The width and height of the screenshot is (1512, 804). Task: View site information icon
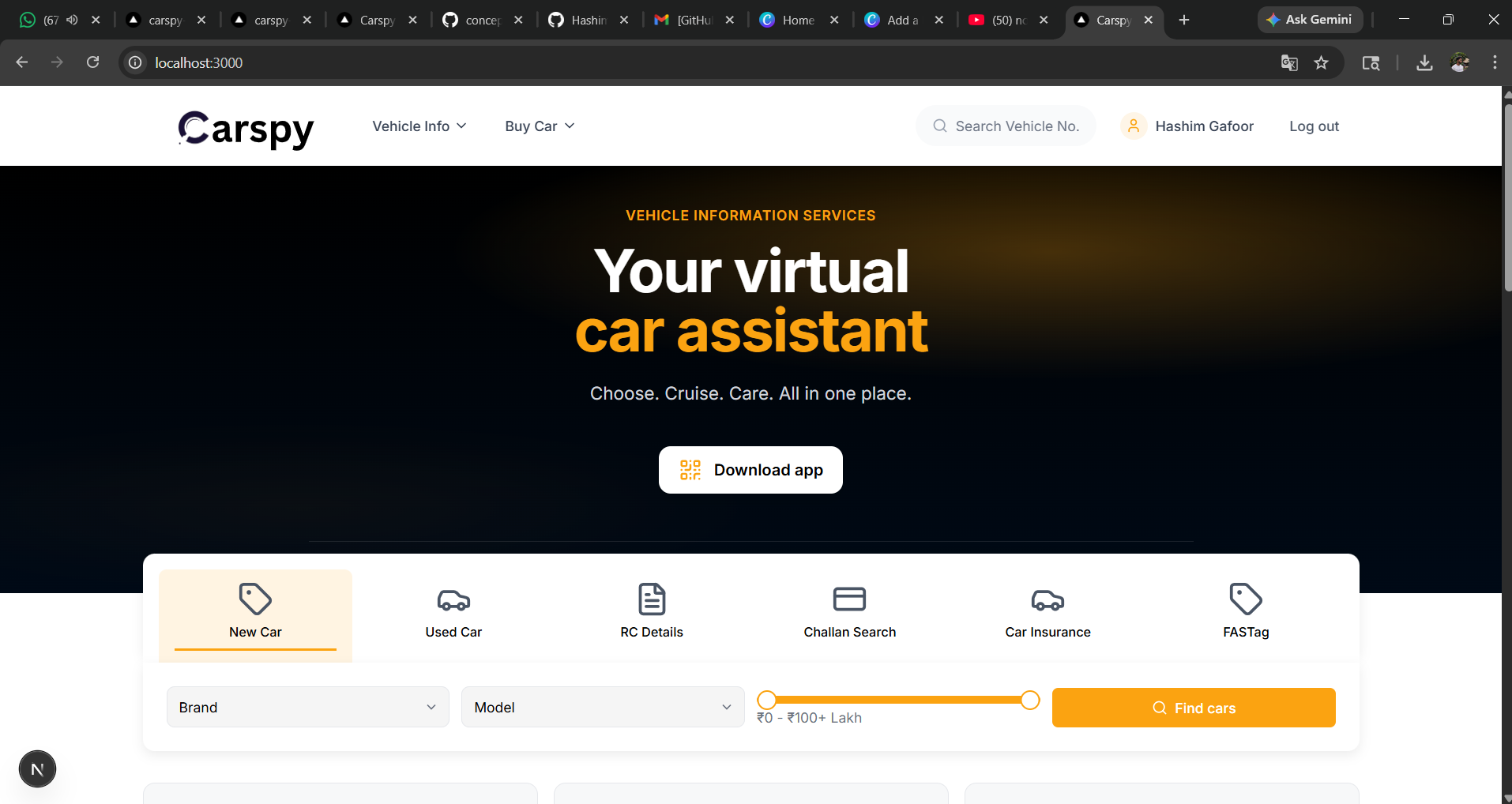click(136, 62)
